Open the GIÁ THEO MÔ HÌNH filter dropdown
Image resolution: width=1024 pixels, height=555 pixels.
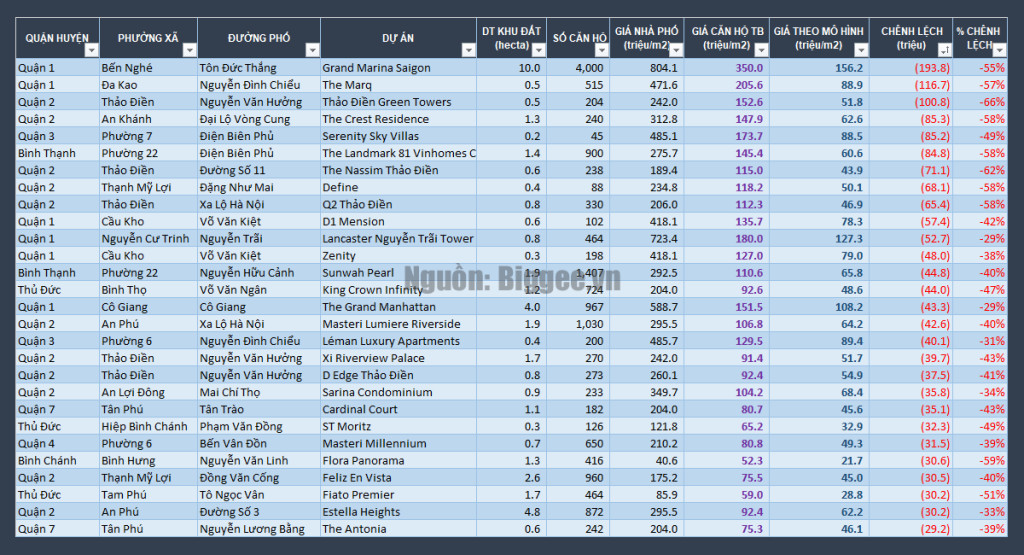pos(861,50)
